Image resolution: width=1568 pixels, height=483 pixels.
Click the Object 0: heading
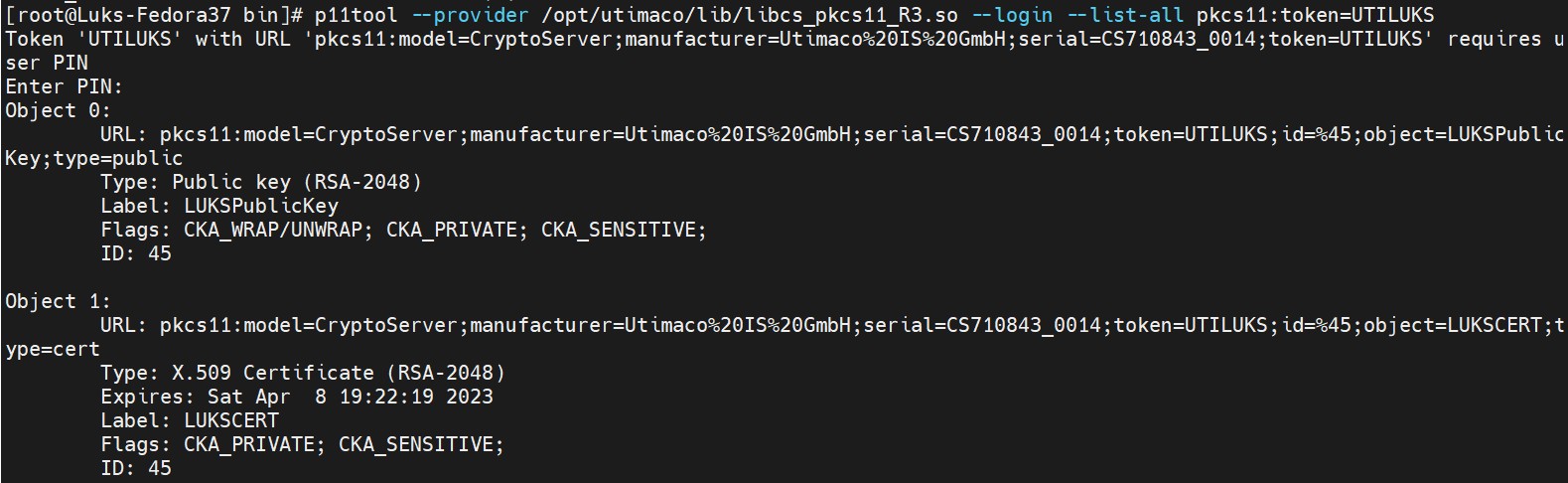[59, 110]
